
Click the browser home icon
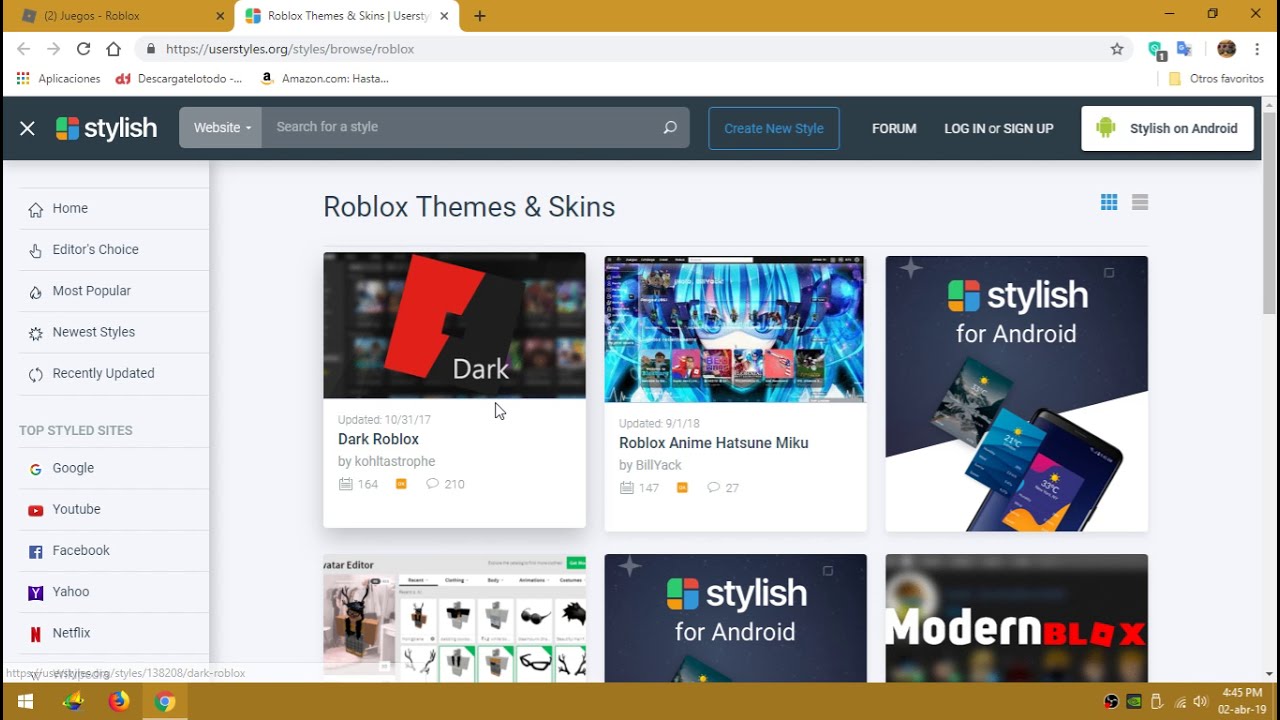coord(114,49)
